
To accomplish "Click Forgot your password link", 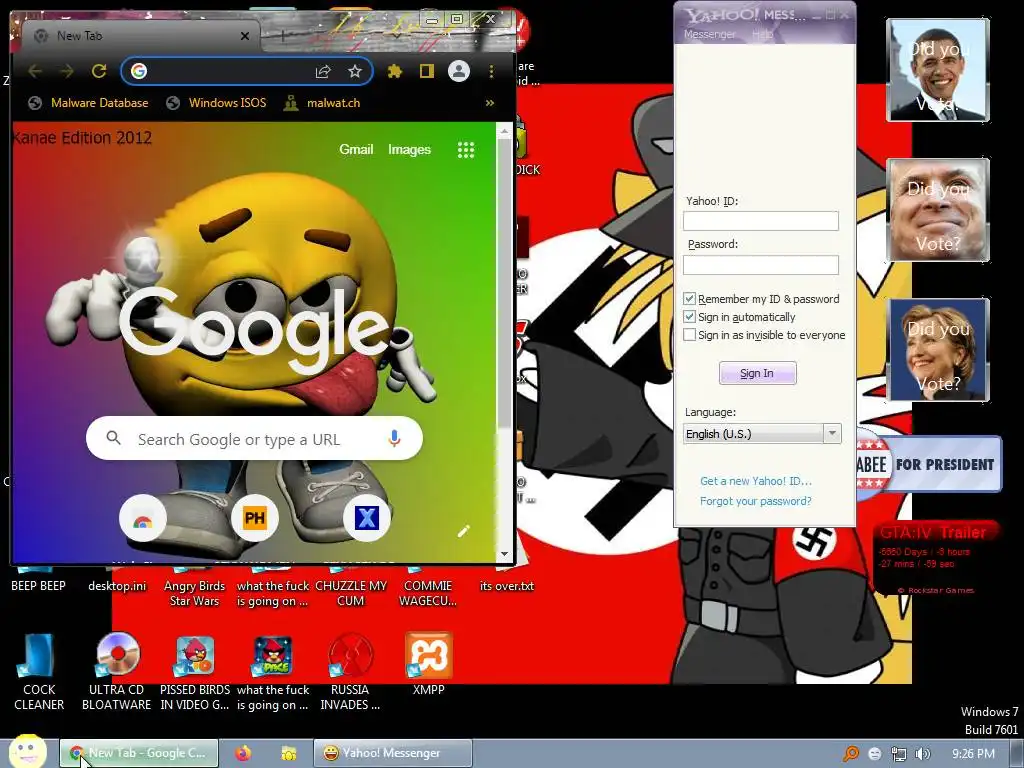I will (756, 502).
